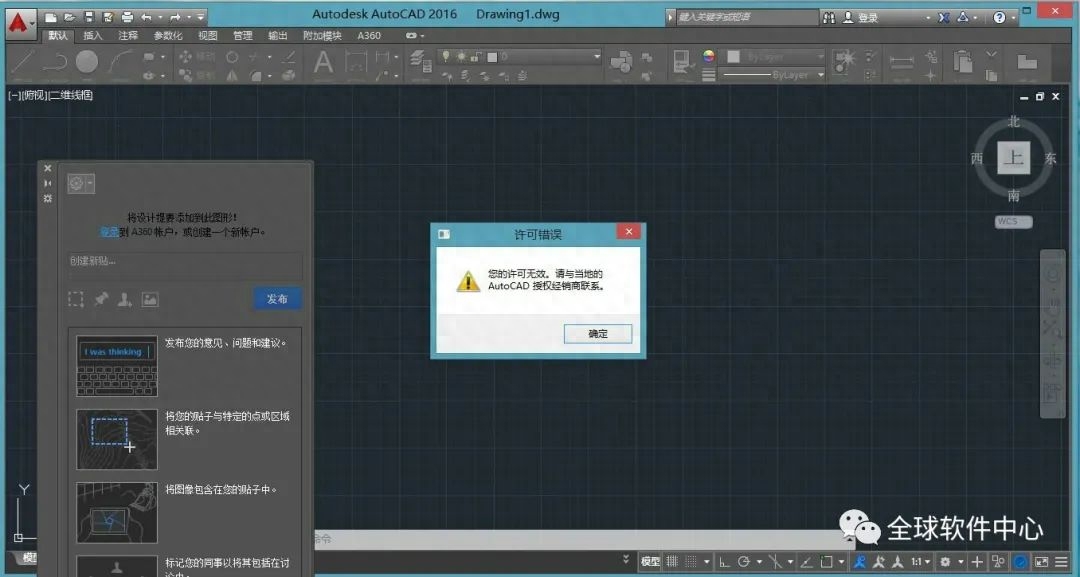Screen dimensions: 1080x577
Task: Click 确定 in the license error dialog
Action: coord(598,334)
